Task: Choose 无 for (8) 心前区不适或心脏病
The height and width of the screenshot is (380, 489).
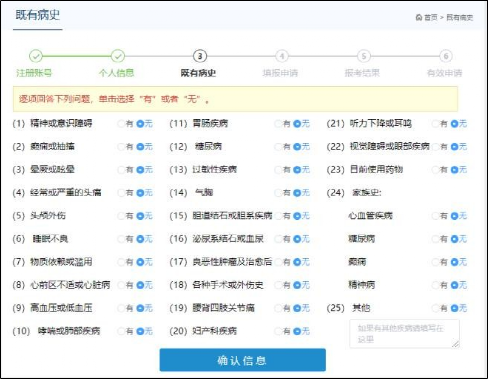Action: [140, 285]
